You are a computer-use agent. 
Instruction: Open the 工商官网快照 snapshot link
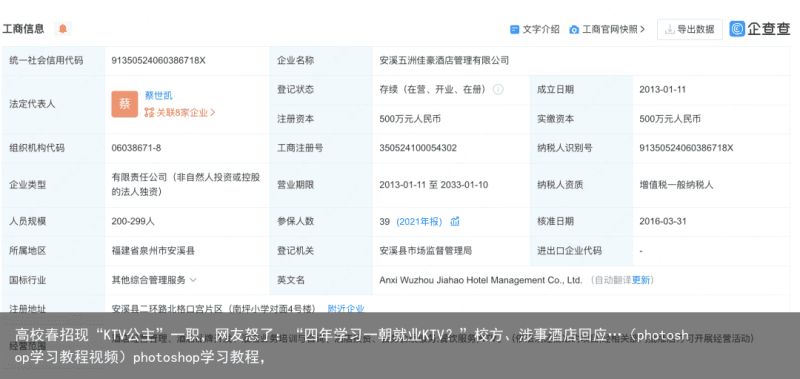point(607,30)
